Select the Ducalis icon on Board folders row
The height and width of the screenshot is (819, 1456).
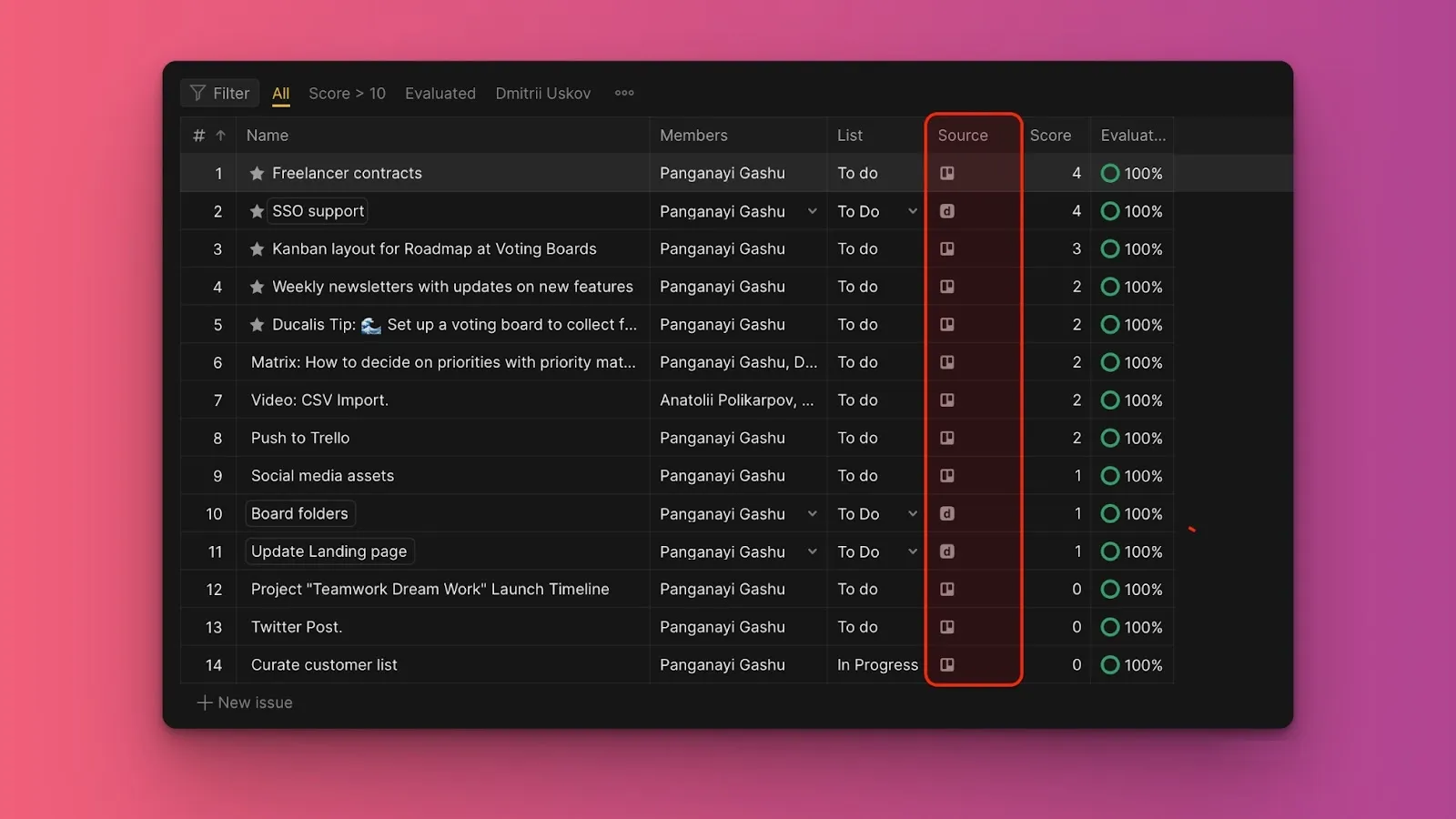click(x=947, y=513)
